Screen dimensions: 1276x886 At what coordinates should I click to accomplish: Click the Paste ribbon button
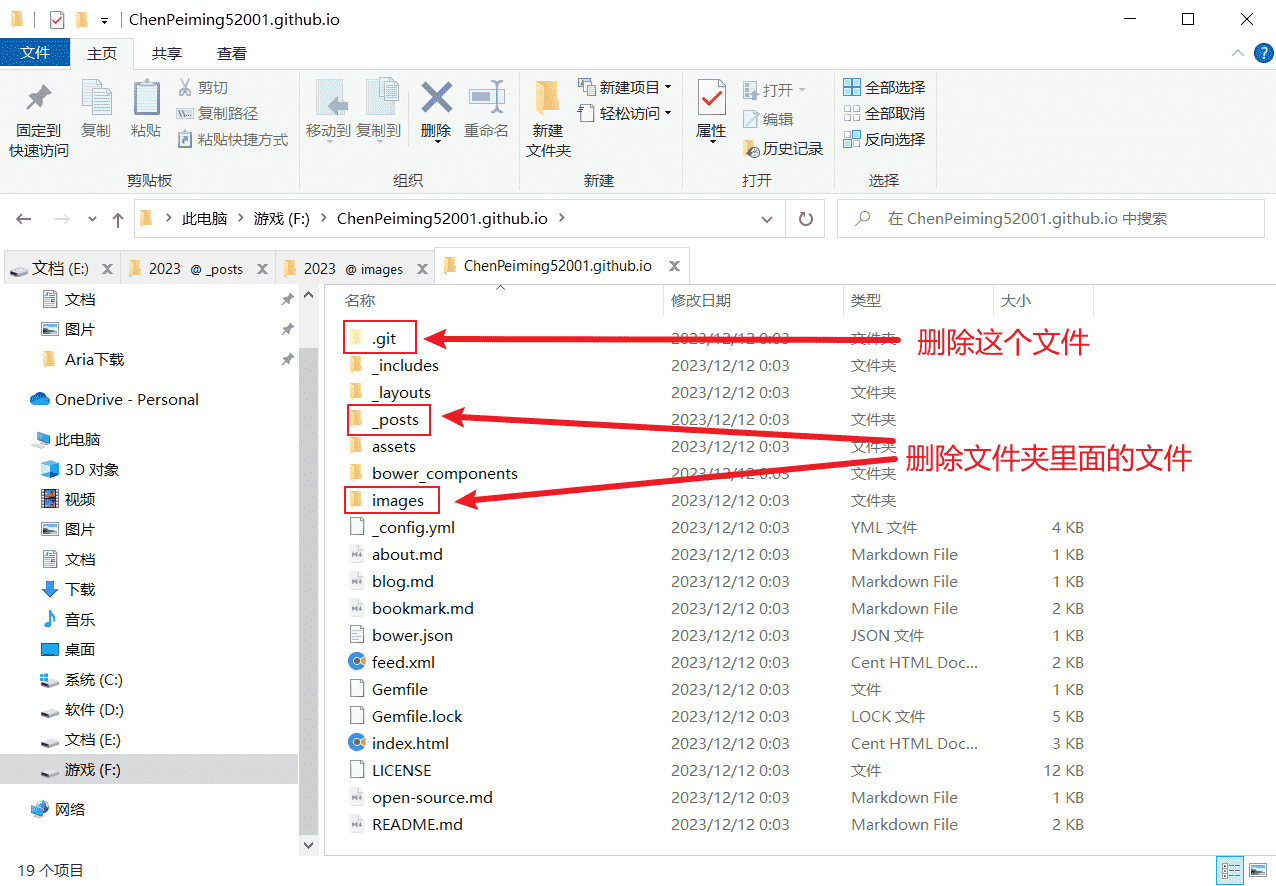(x=145, y=110)
